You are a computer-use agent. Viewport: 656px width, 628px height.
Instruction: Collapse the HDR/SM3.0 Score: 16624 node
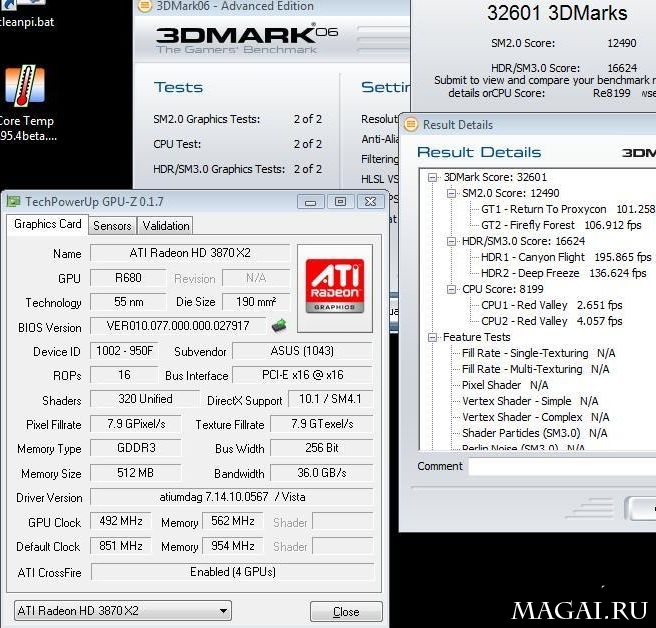click(451, 241)
